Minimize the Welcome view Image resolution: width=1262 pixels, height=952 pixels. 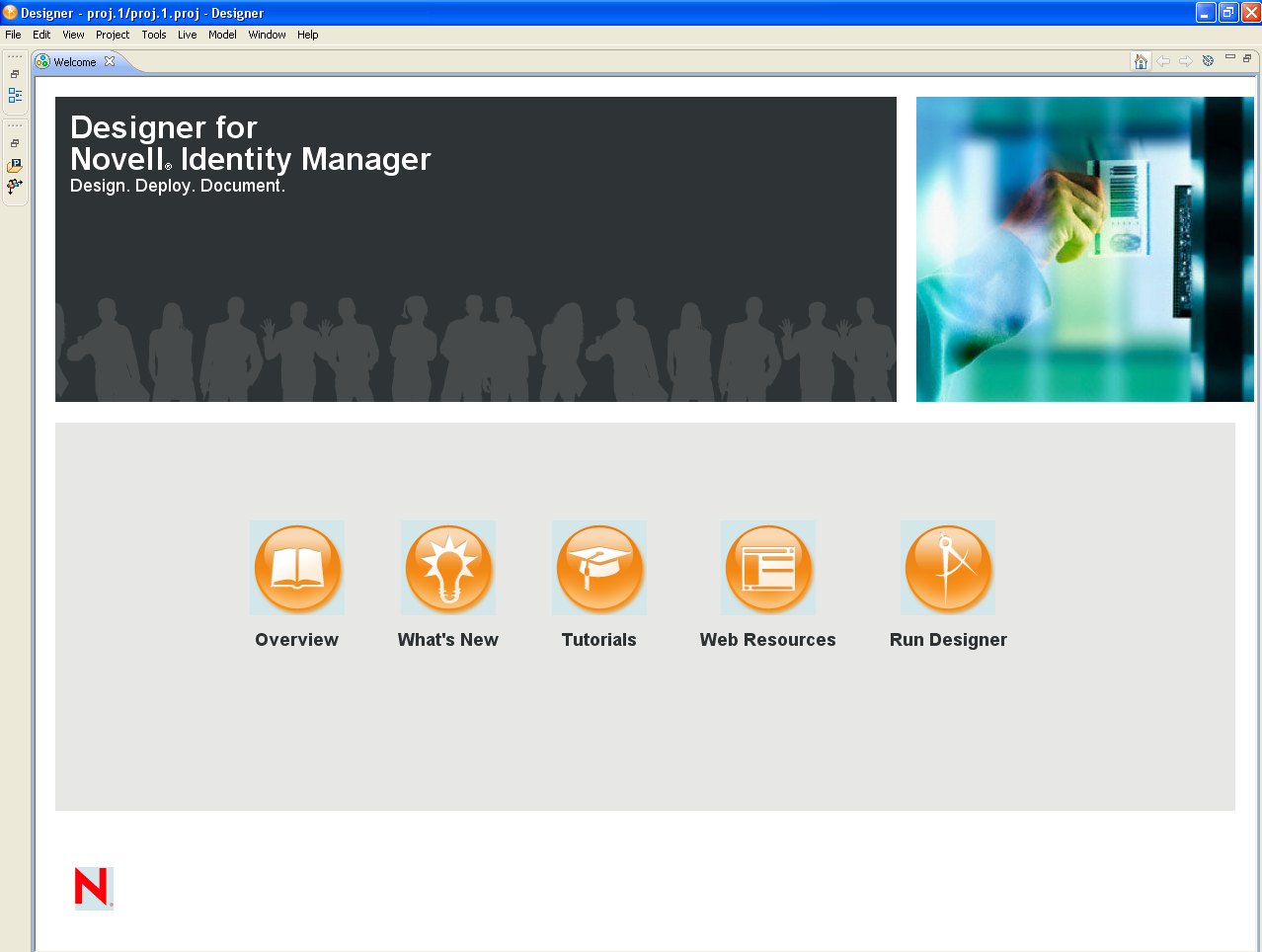tap(1230, 57)
